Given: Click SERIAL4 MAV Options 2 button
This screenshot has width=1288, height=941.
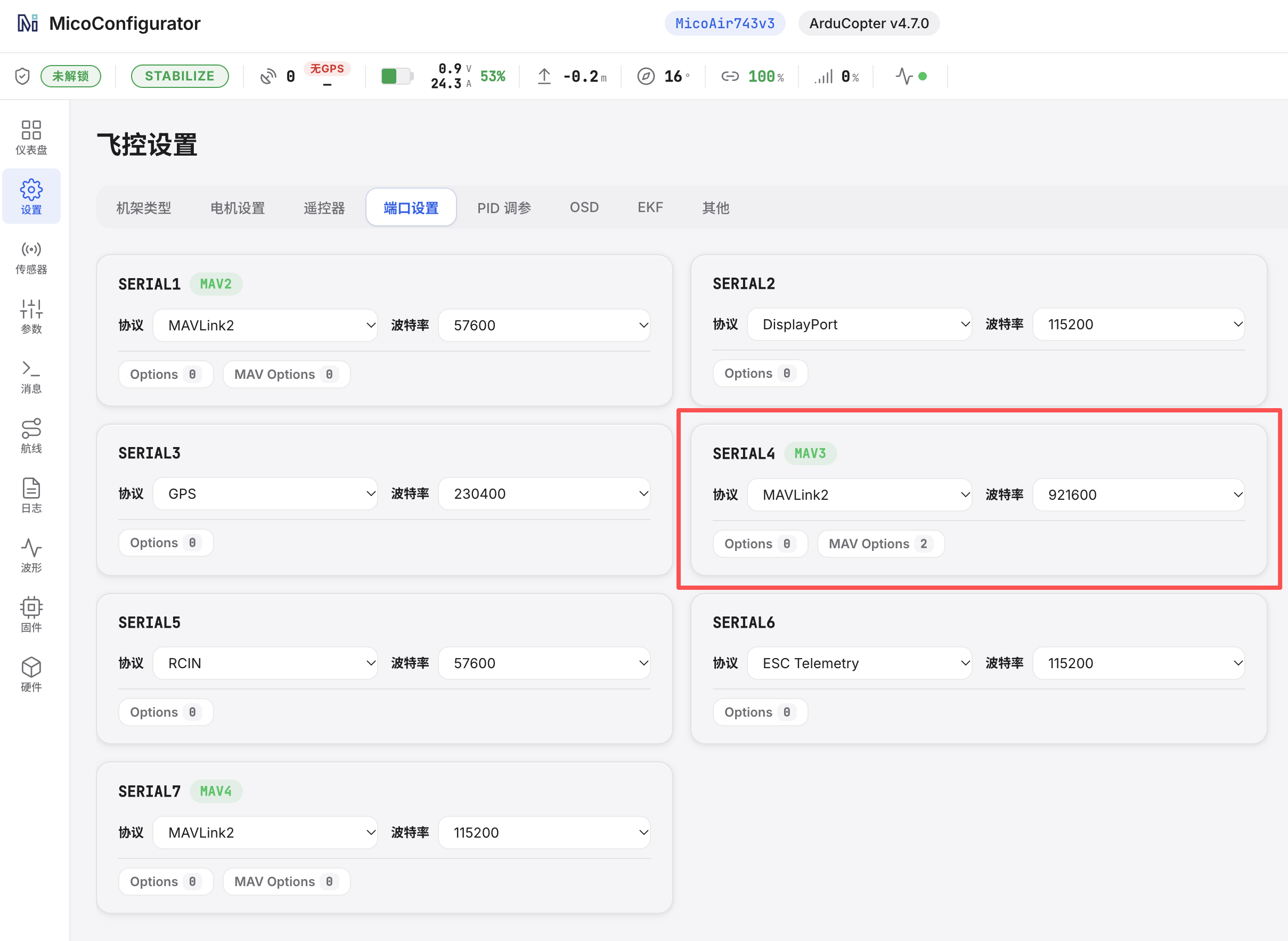Looking at the screenshot, I should (x=881, y=543).
